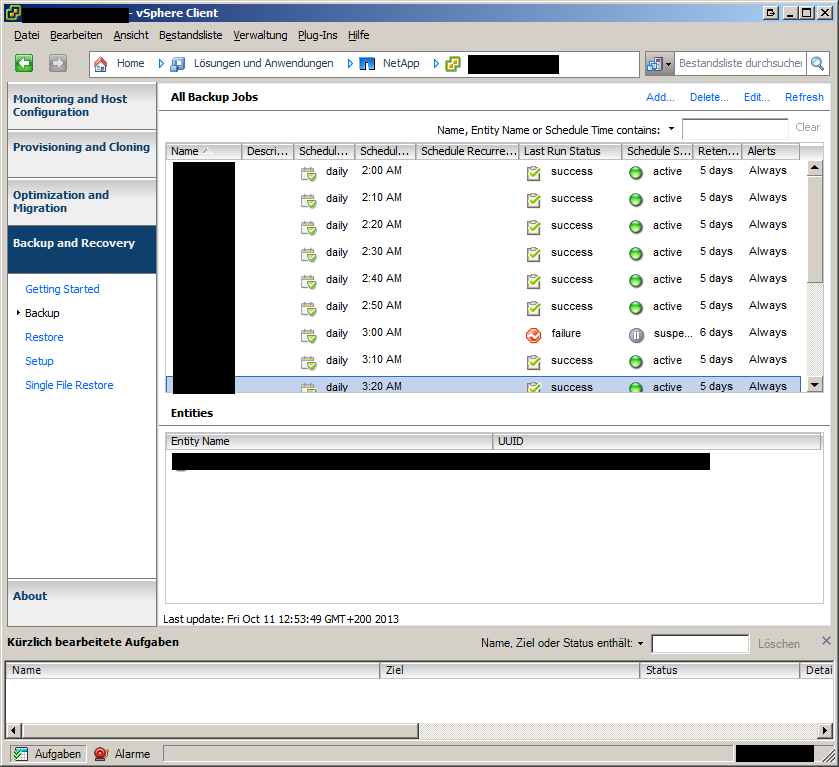Click the Delete... link
The width and height of the screenshot is (839, 767).
pyautogui.click(x=709, y=97)
